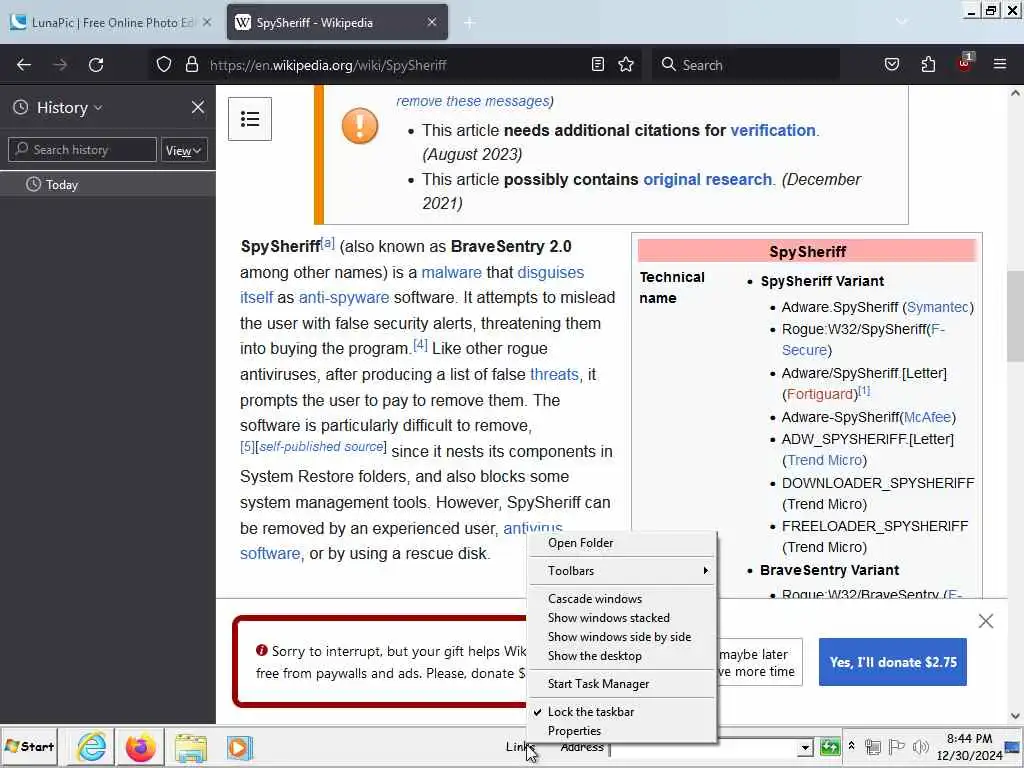Select Show windows side by side
This screenshot has height=768, width=1024.
coord(622,637)
